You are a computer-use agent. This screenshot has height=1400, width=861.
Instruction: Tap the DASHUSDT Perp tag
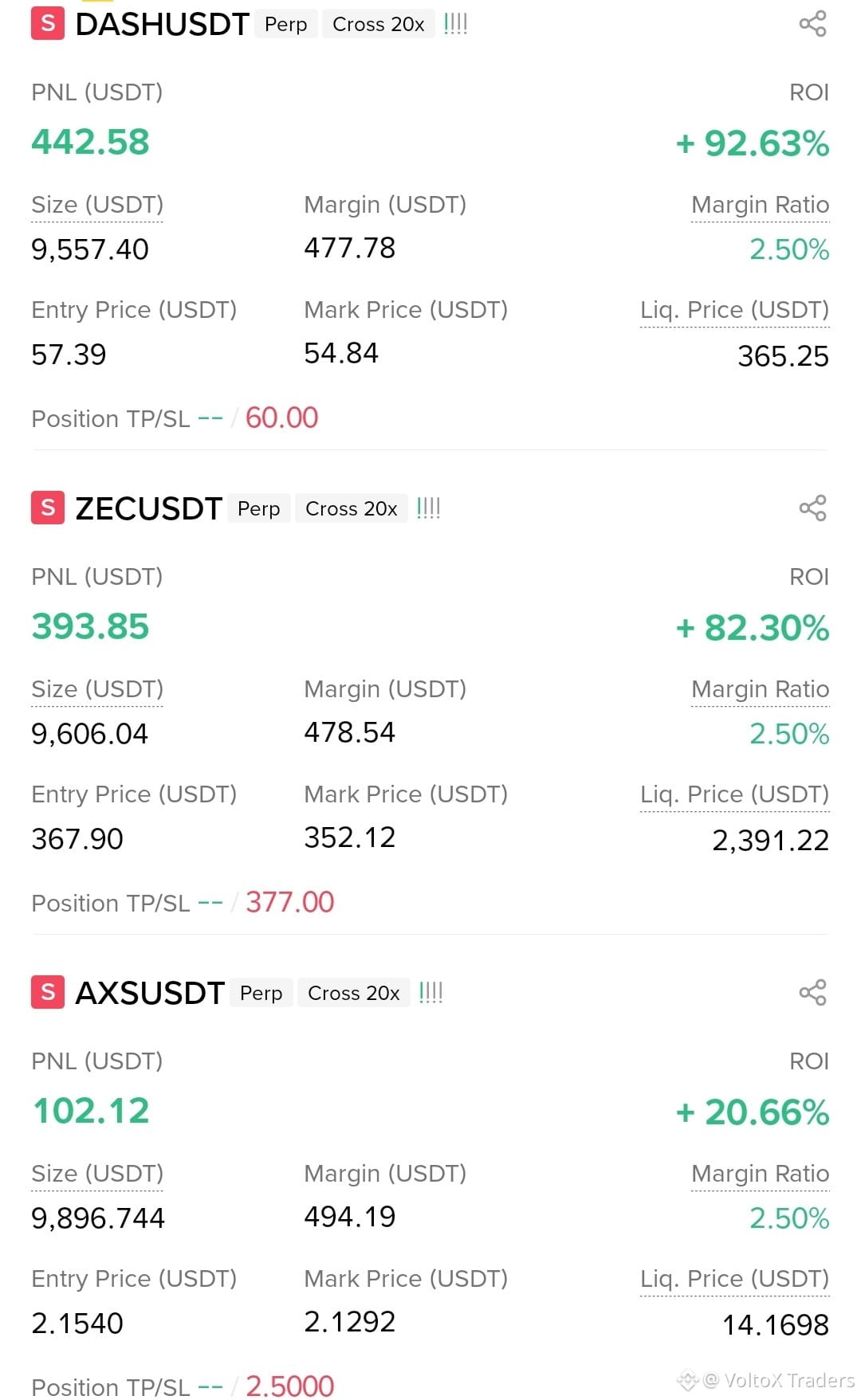click(286, 25)
